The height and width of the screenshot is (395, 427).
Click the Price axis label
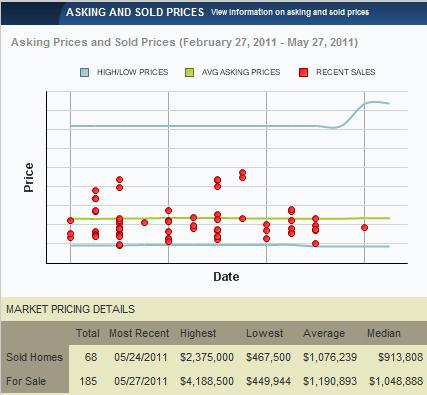coord(29,177)
